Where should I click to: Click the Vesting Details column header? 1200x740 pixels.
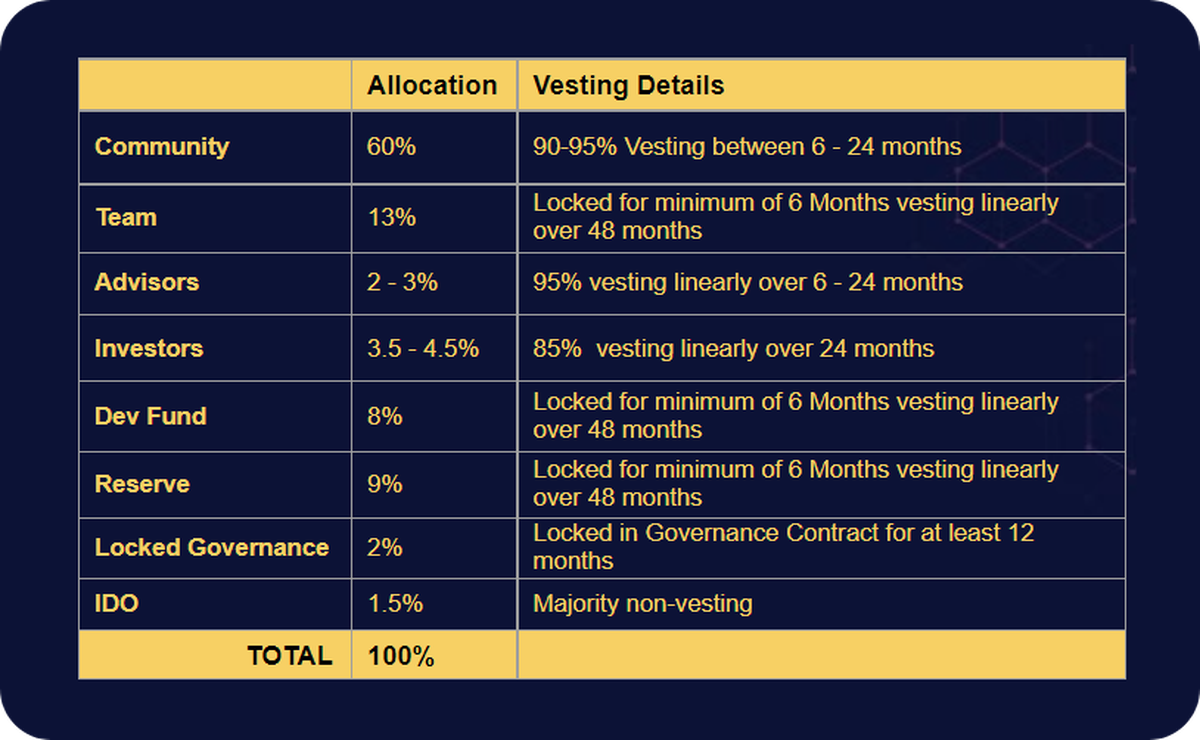[628, 86]
